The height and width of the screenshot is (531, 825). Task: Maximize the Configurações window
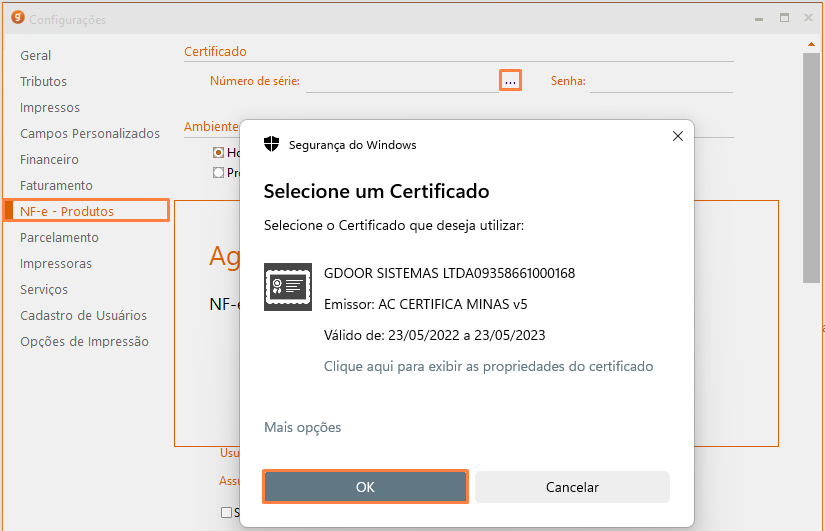784,18
